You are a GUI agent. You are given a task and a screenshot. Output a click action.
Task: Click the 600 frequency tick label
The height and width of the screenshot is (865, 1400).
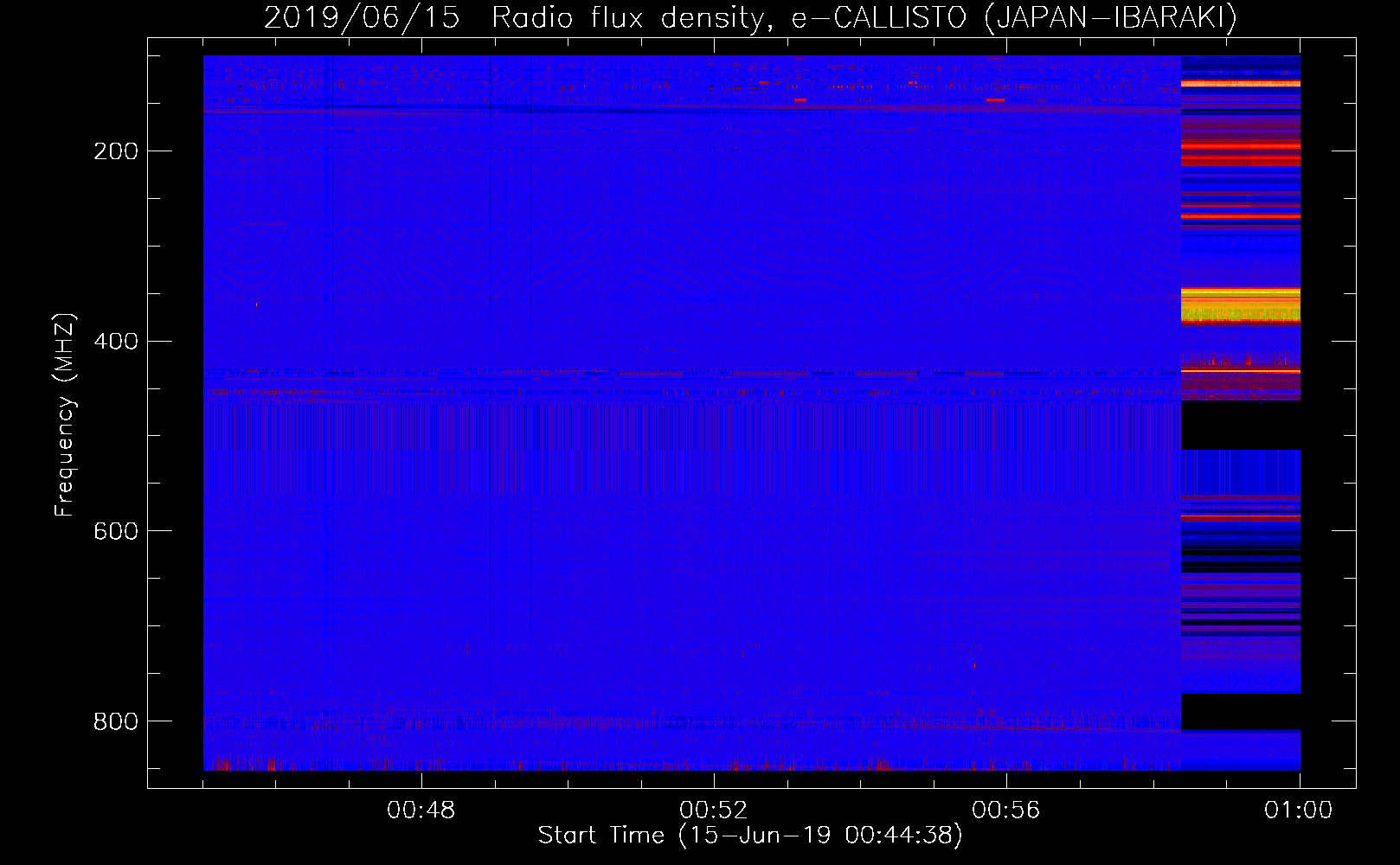pos(116,530)
